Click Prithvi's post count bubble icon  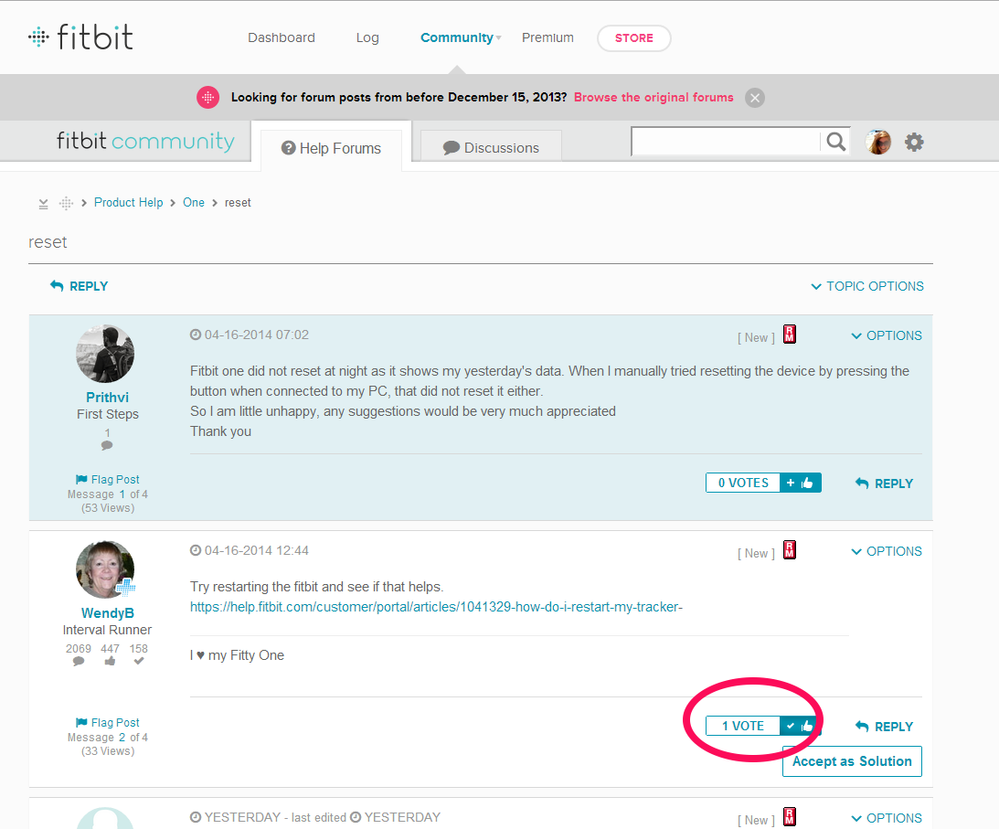[107, 445]
